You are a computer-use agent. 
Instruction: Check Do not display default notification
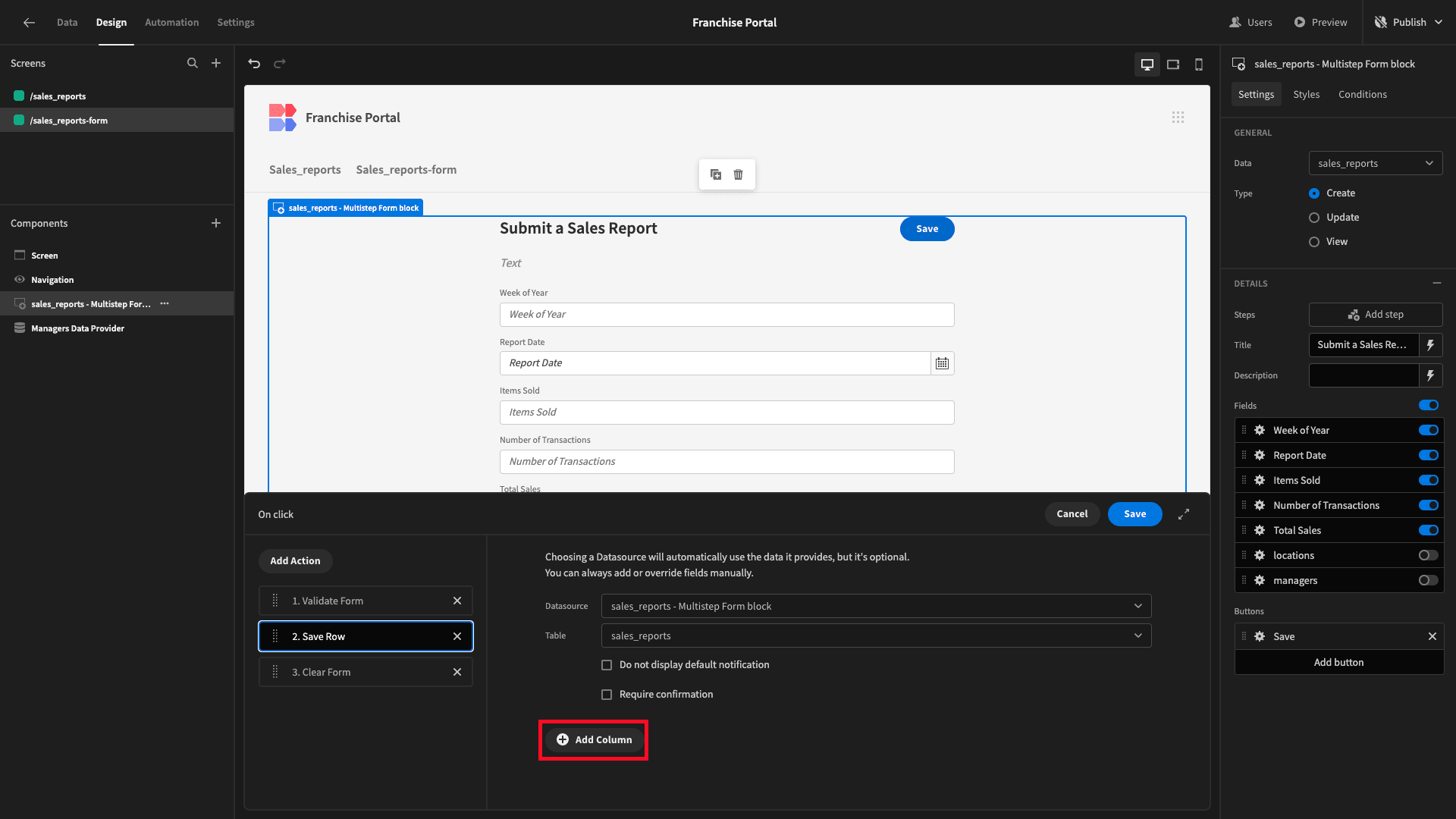(607, 665)
